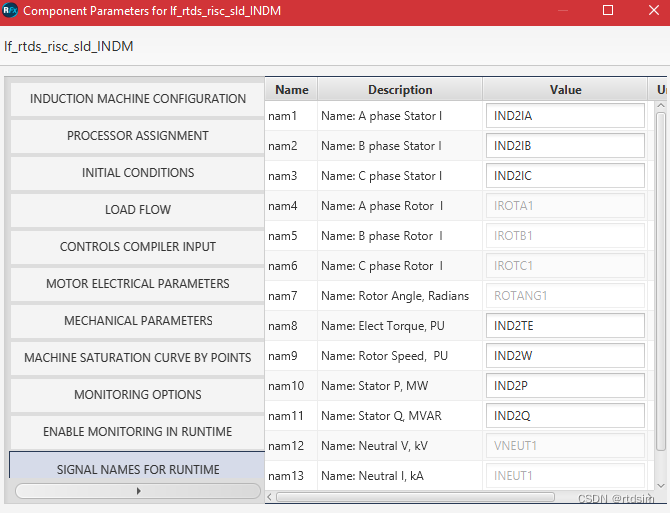Click the IND2Q stator Q field
The height and width of the screenshot is (513, 670).
(x=565, y=416)
